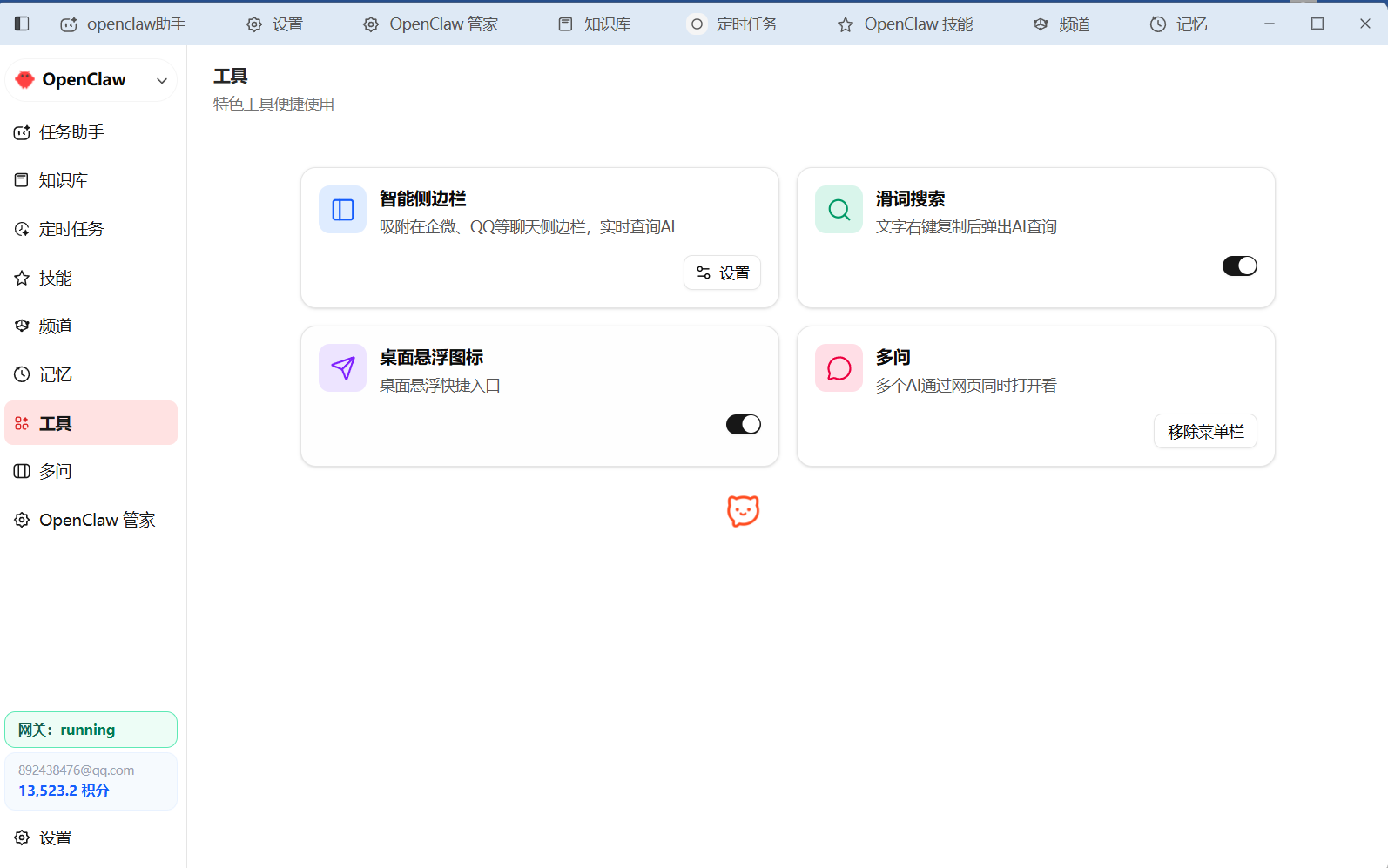Image resolution: width=1388 pixels, height=868 pixels.
Task: Click the 13,523.2 积分 balance
Action: click(x=64, y=791)
